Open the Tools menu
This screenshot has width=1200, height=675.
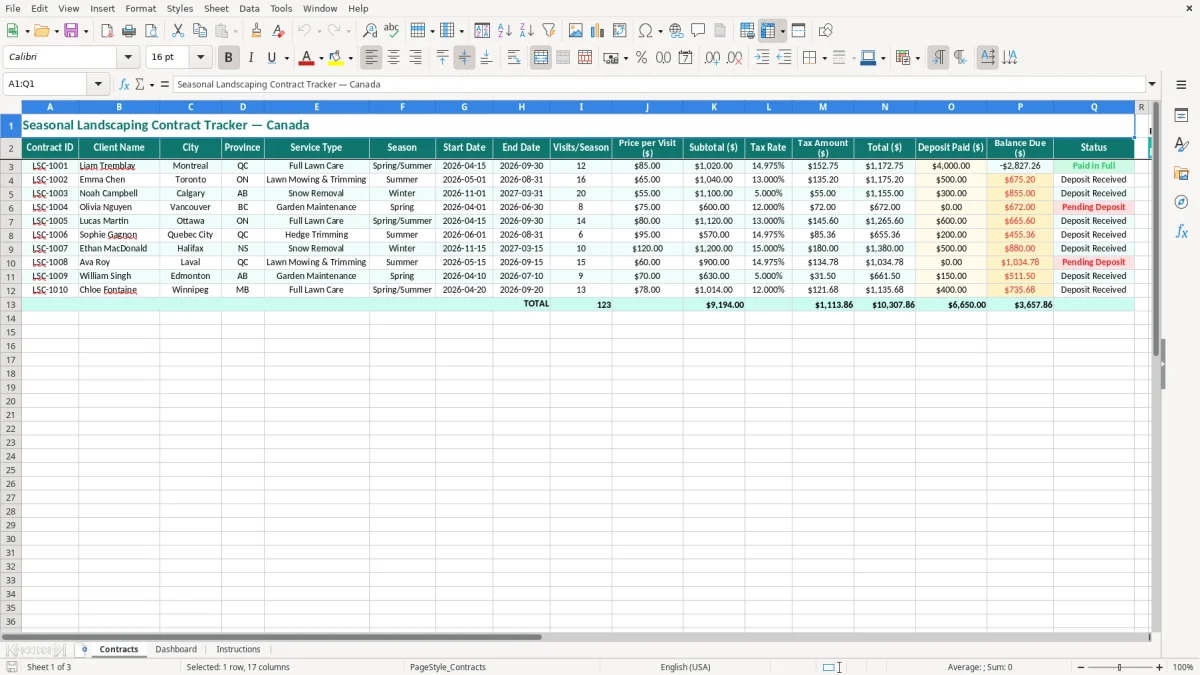(281, 8)
